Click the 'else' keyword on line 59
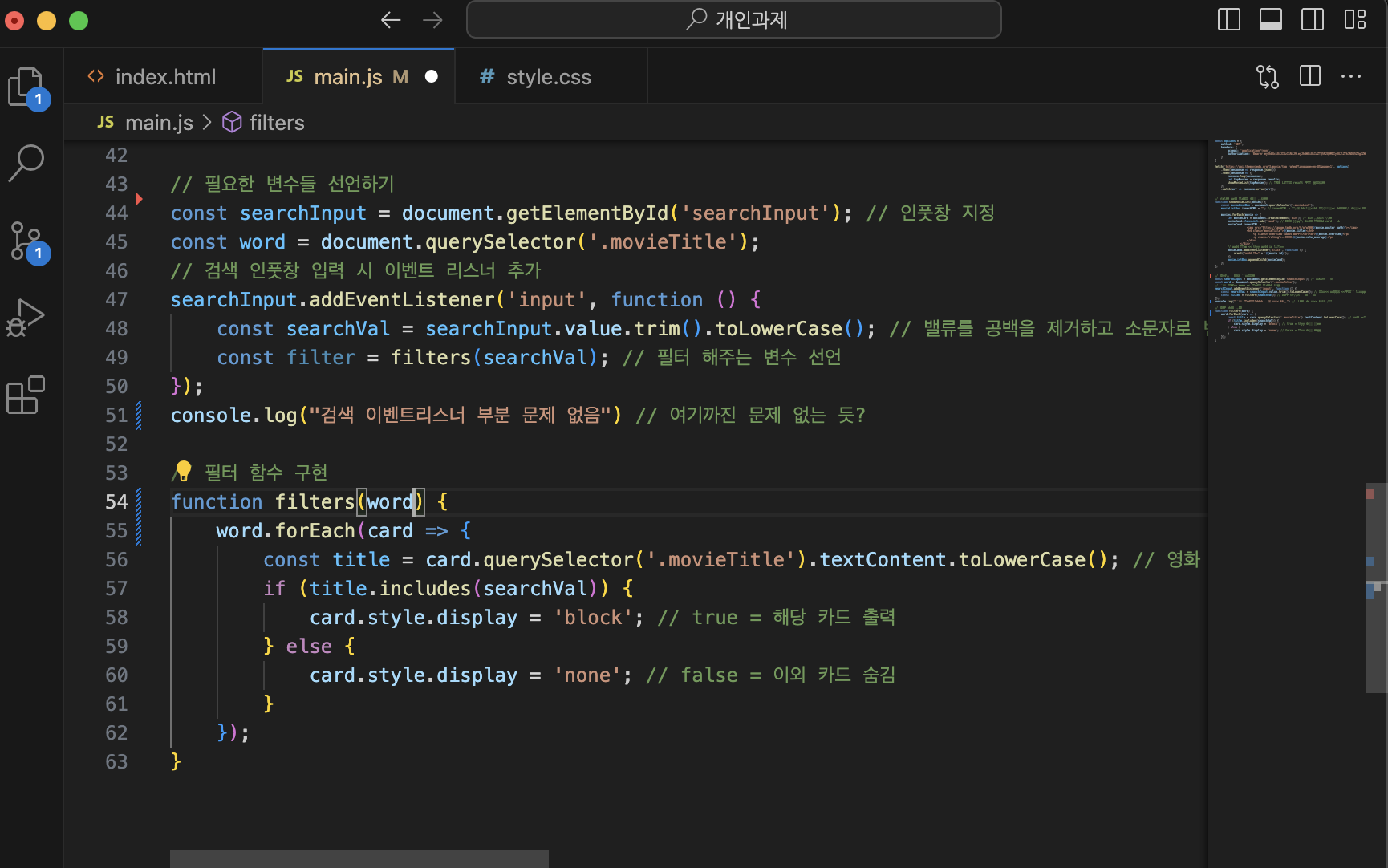This screenshot has height=868, width=1388. point(309,647)
